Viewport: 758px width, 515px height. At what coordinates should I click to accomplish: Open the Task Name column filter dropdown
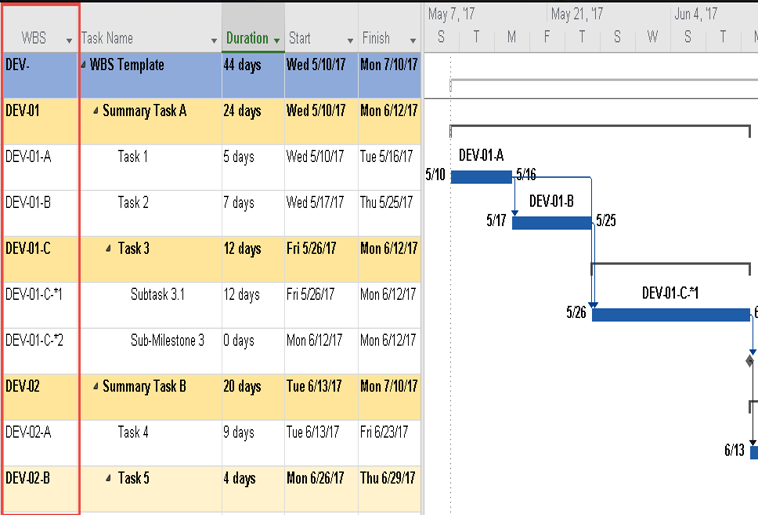[x=214, y=40]
